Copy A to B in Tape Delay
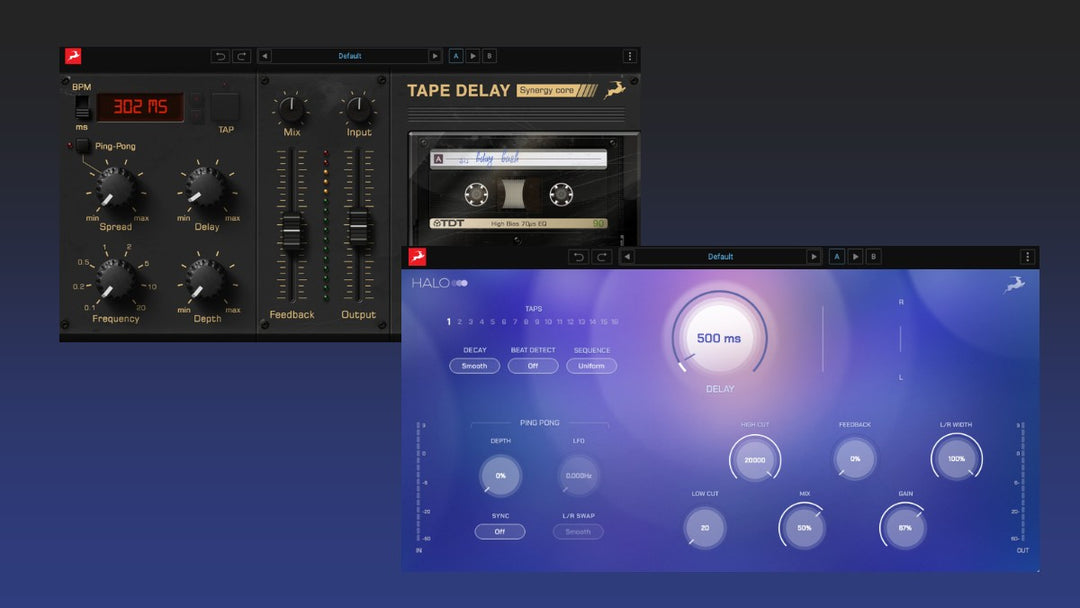The height and width of the screenshot is (608, 1080). (472, 56)
